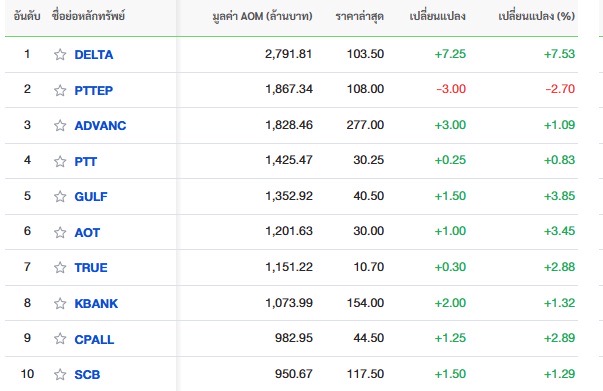Toggle CPALL favorite star

point(60,339)
